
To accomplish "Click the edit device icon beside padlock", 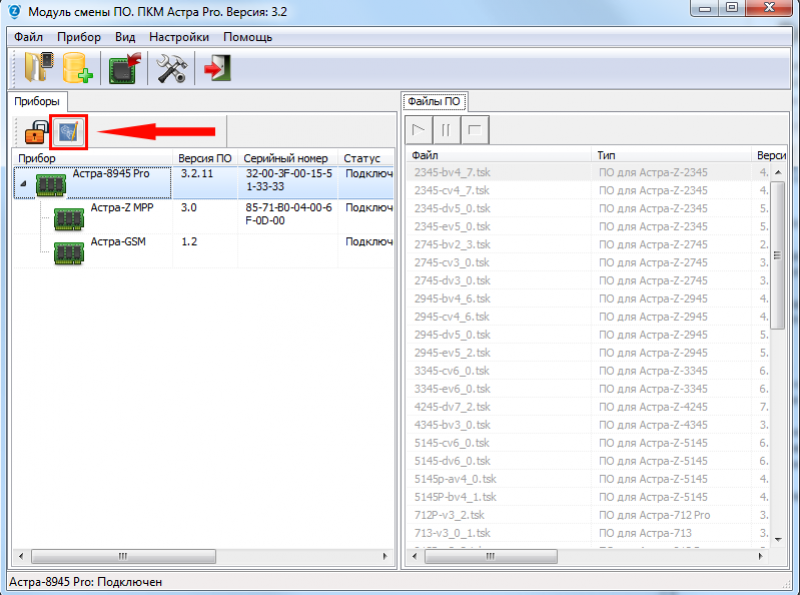I will 69,132.
